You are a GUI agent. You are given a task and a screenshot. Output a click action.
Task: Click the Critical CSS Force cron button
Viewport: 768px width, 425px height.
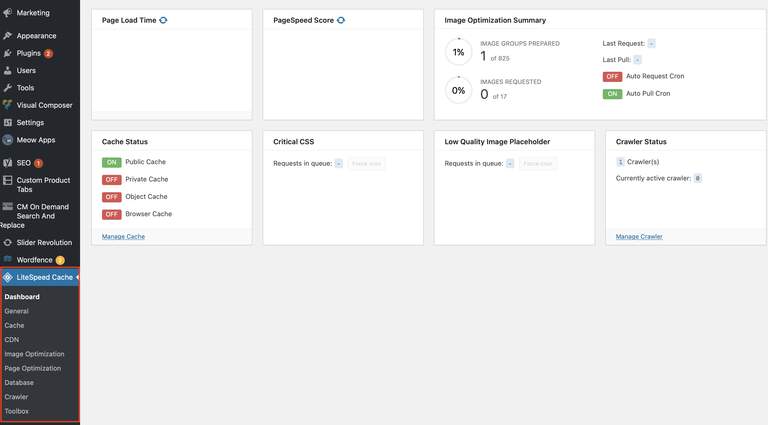point(366,164)
